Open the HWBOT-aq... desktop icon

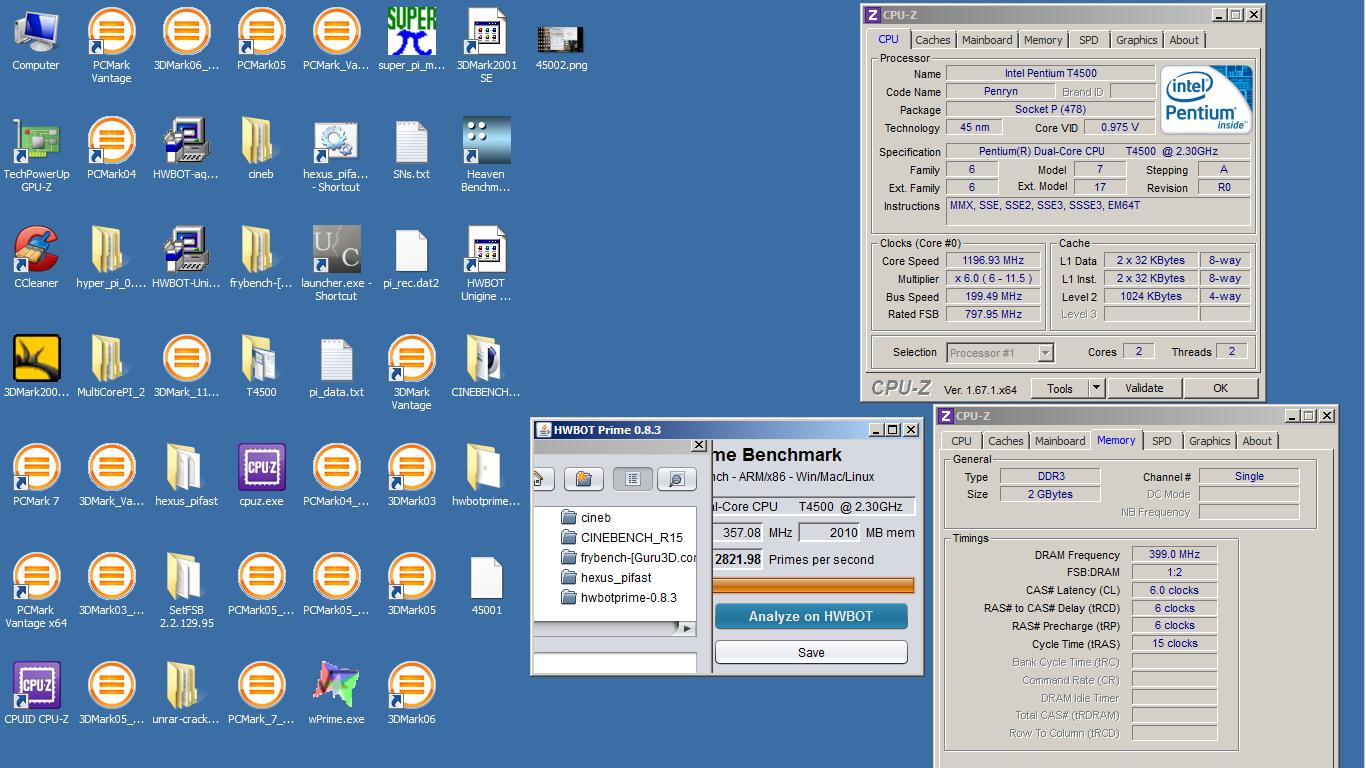pos(186,149)
